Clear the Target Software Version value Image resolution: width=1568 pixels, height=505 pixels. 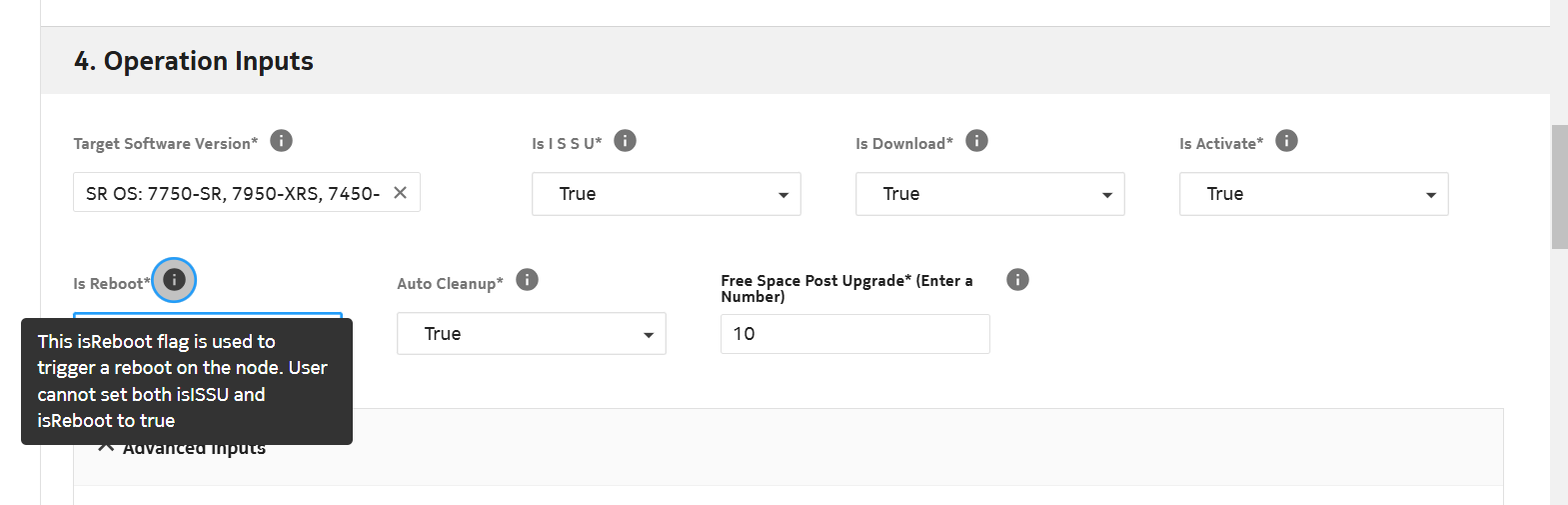[400, 193]
